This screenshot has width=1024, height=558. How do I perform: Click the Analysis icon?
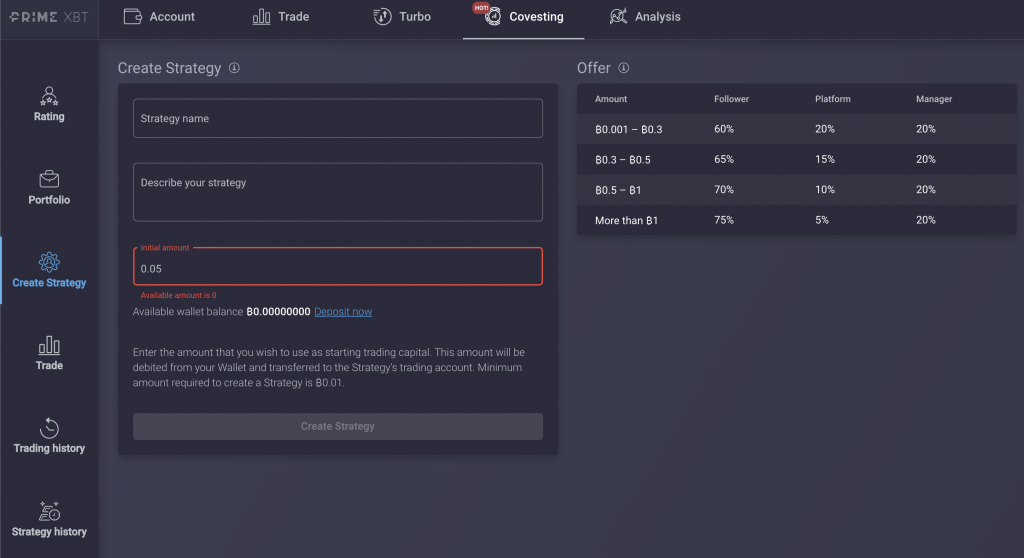point(618,16)
